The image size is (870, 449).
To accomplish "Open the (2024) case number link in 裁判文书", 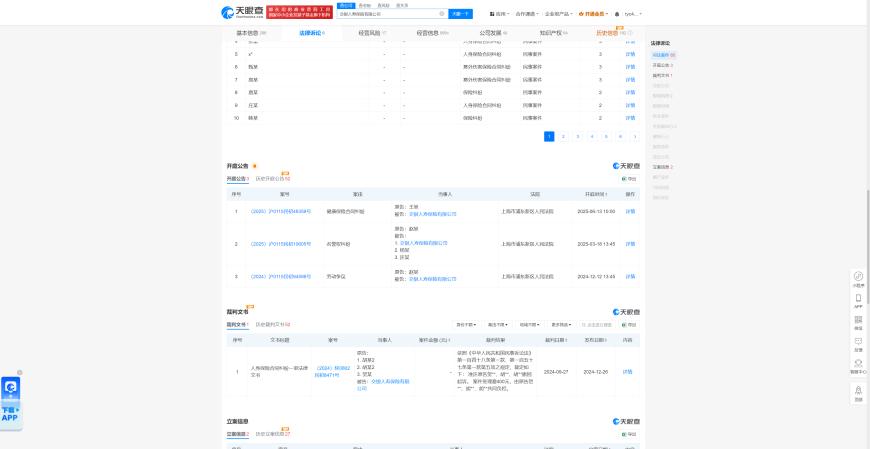I will point(332,372).
